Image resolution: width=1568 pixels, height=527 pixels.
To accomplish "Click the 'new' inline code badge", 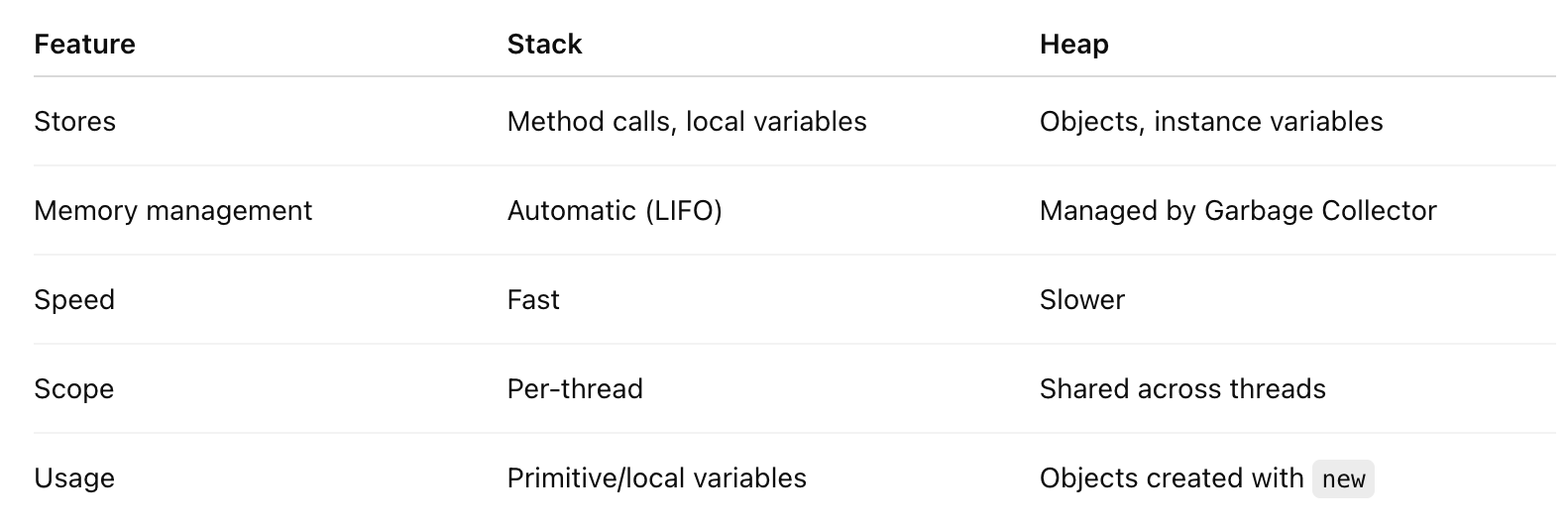I will (x=1343, y=479).
